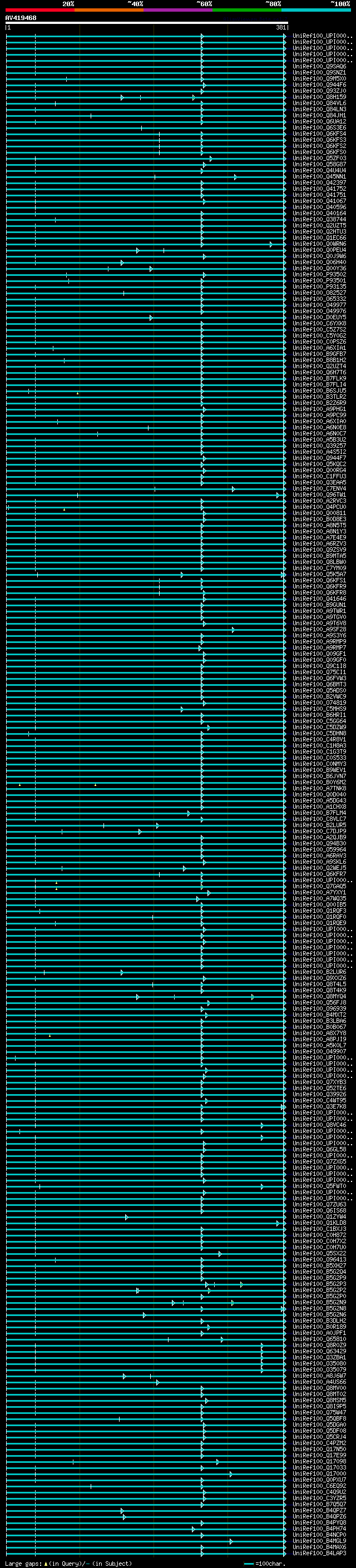The image size is (356, 1568).
Task: Open hit UniRef100_Q9M5X0
Action: coord(319,79)
